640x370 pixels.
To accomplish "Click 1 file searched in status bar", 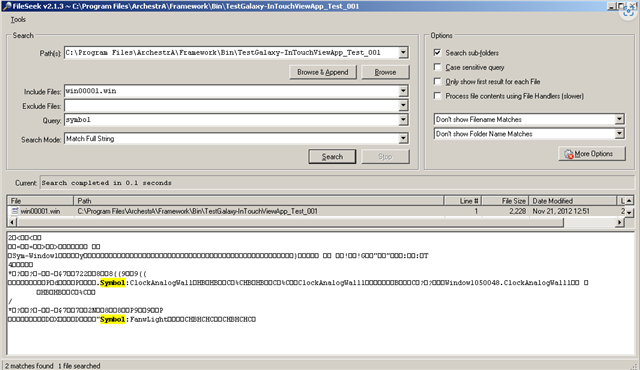I will pos(79,366).
